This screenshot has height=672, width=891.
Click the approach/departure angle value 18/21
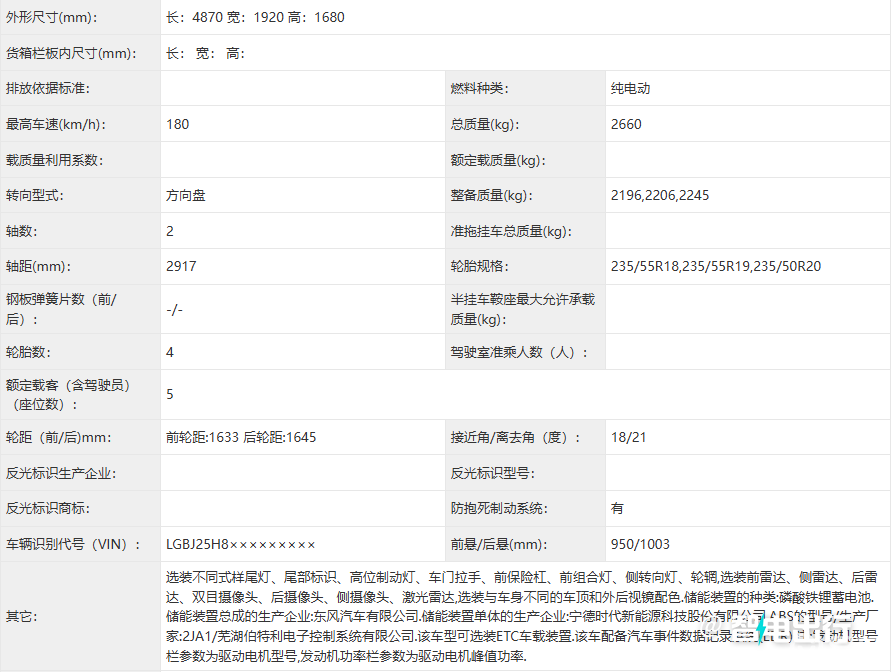(629, 438)
